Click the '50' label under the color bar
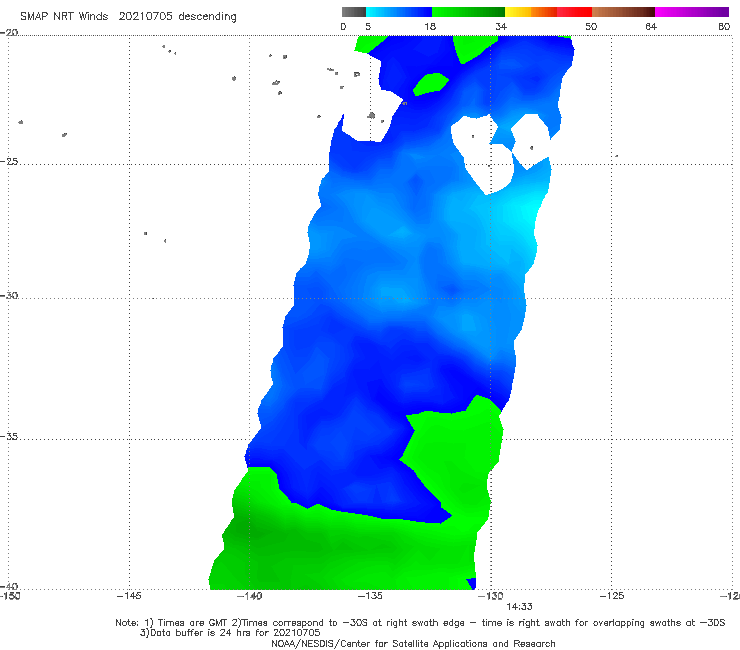 pyautogui.click(x=591, y=27)
